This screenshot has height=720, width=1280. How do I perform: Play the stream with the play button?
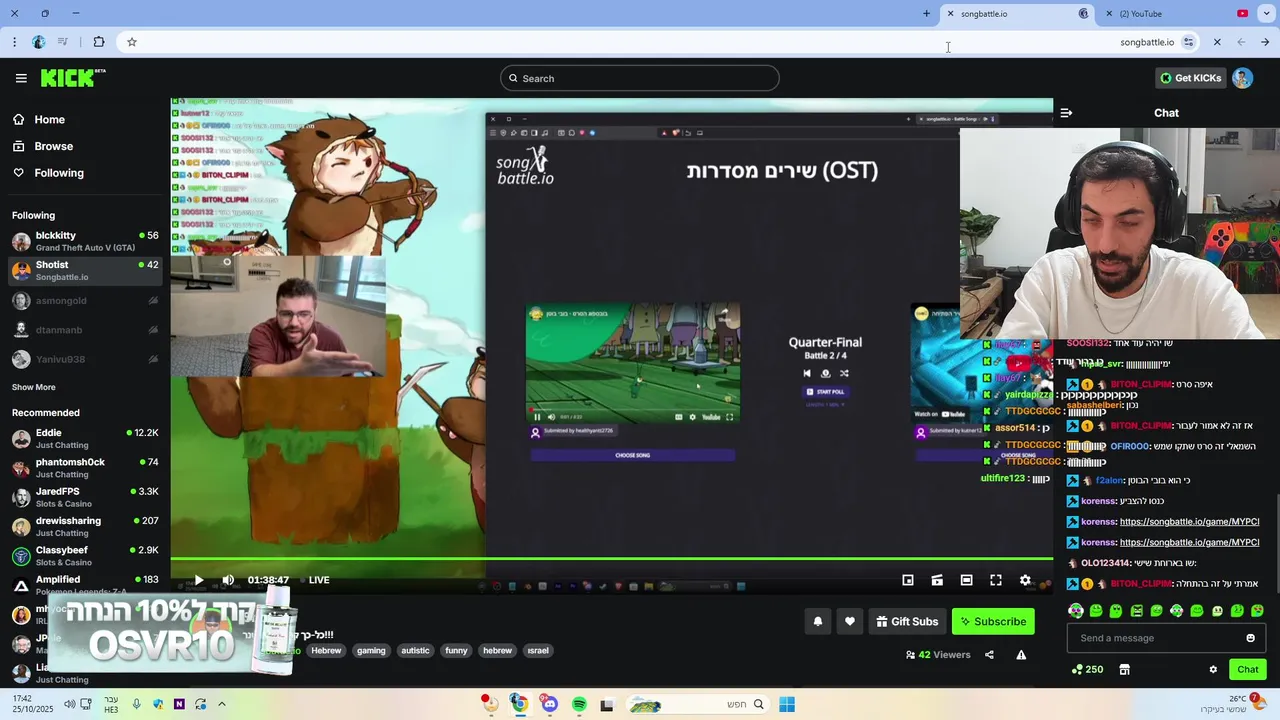pos(198,580)
